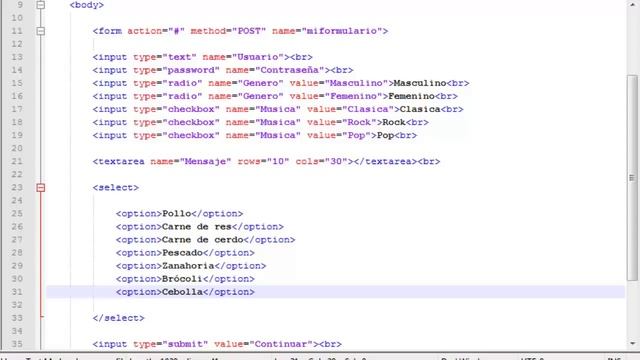Screen dimensions: 640x360
Task: Place cursor in the checkbox line with value "Clasica"
Action: [x=278, y=109]
